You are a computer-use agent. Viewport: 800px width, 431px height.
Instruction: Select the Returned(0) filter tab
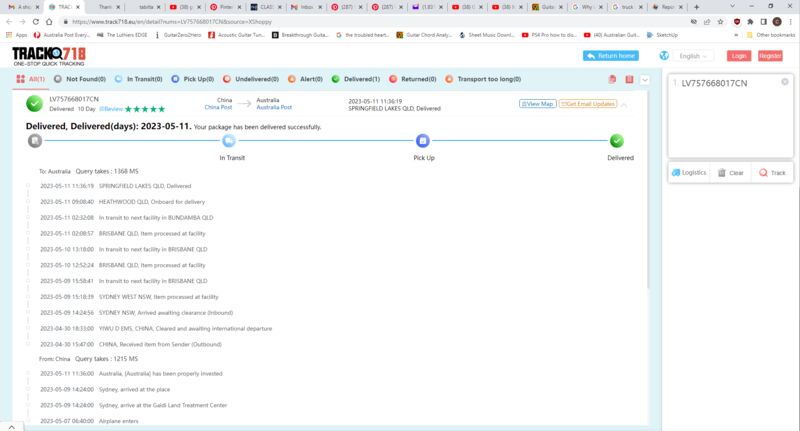tap(413, 79)
